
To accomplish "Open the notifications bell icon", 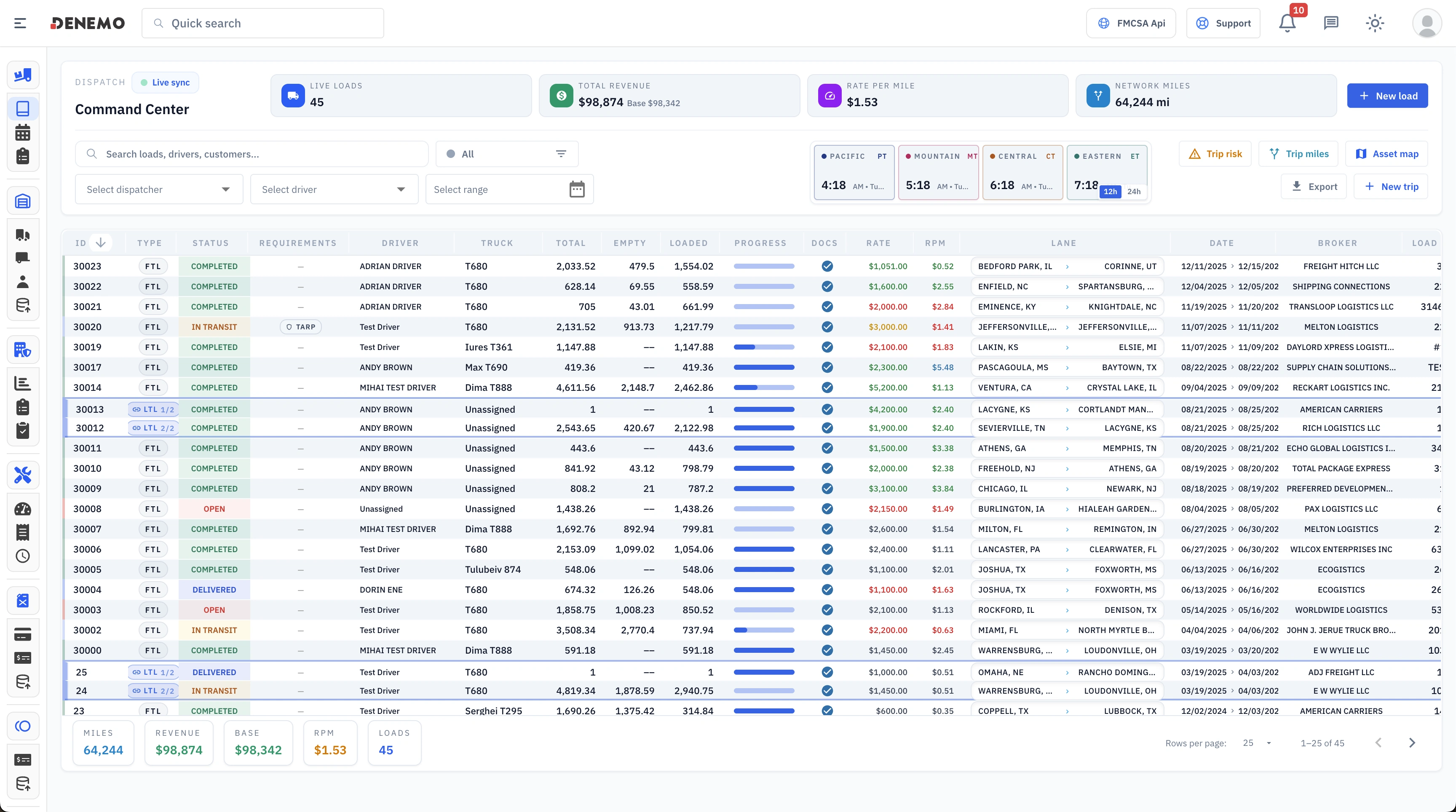I will tap(1287, 23).
